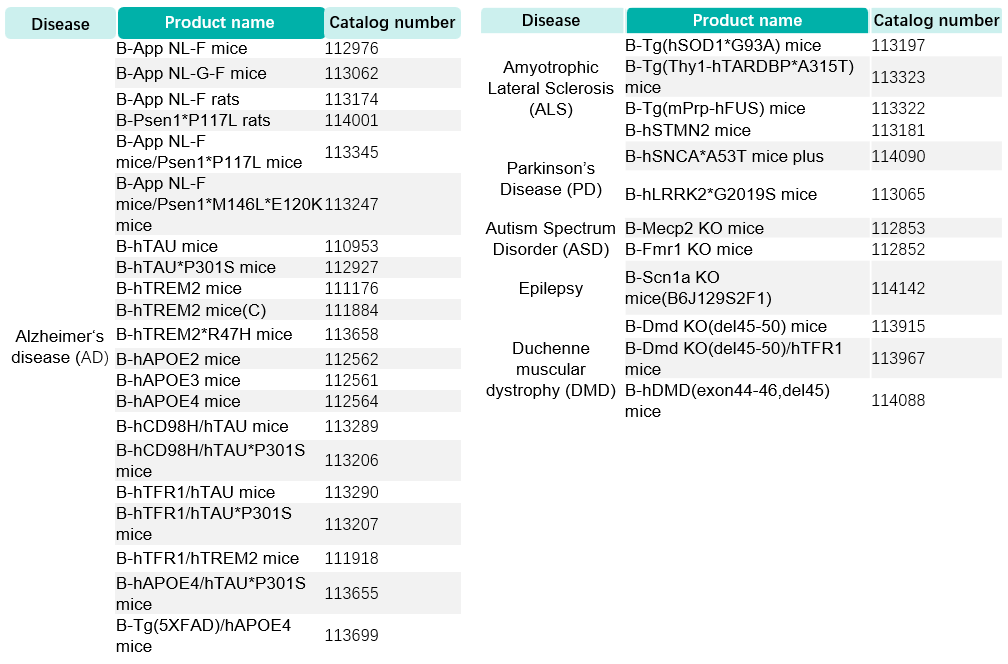
Task: Click catalog number 114142
Action: point(898,288)
